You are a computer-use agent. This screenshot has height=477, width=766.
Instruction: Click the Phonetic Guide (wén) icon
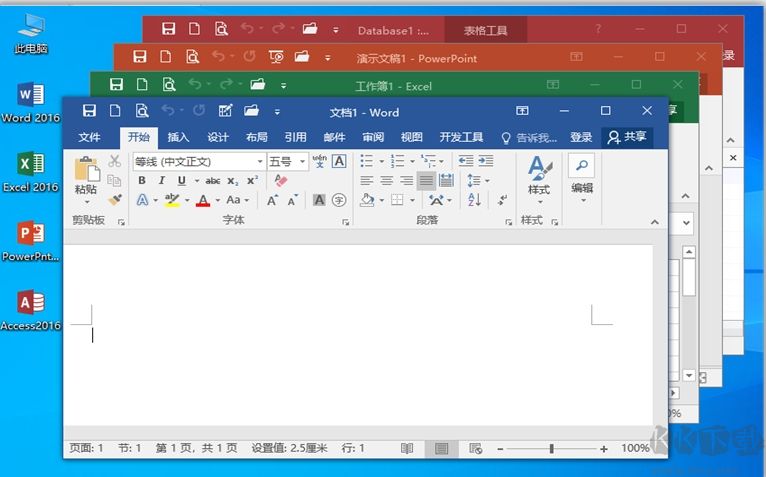(319, 161)
